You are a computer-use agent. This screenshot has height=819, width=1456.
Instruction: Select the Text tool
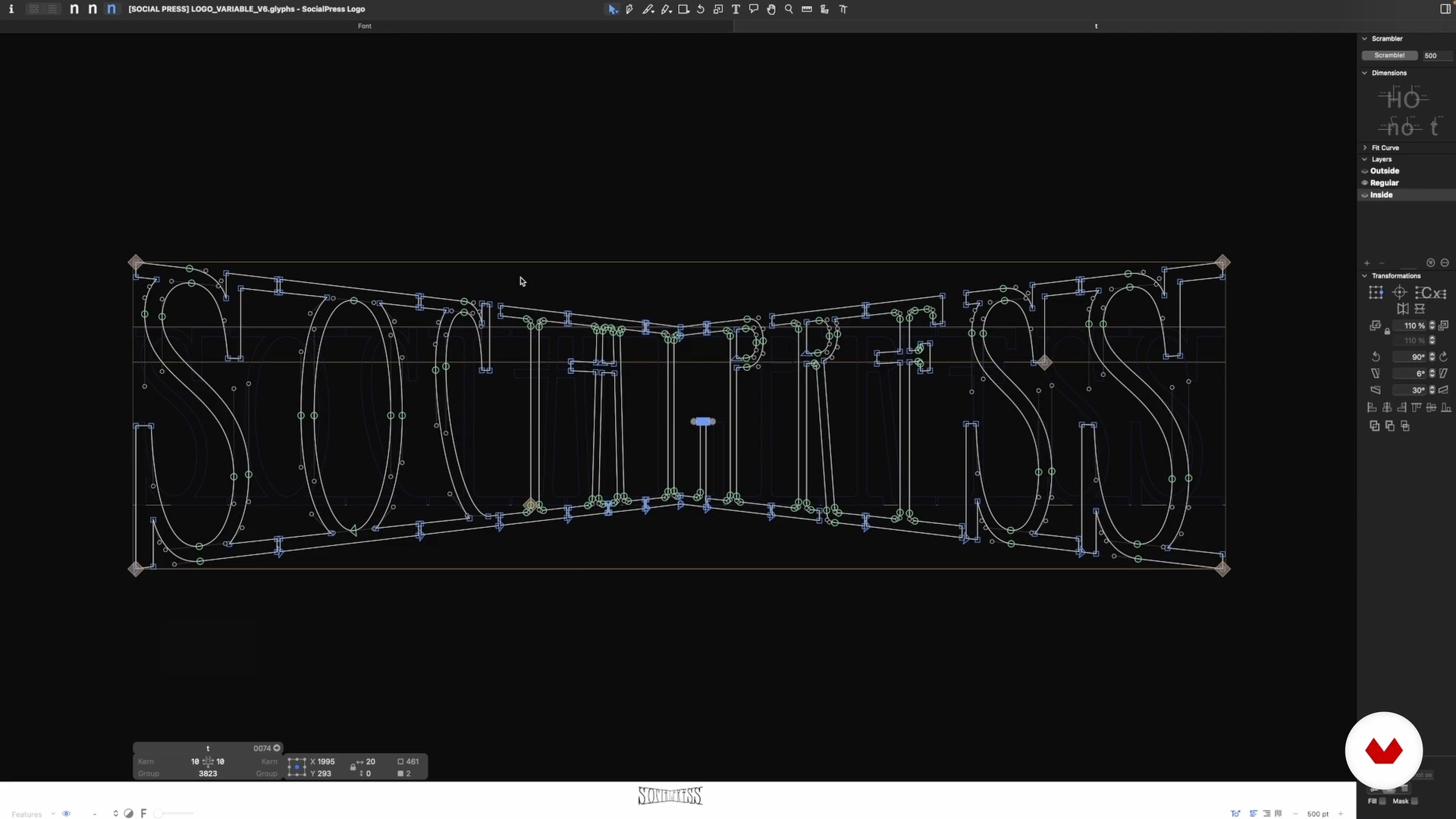coord(736,9)
